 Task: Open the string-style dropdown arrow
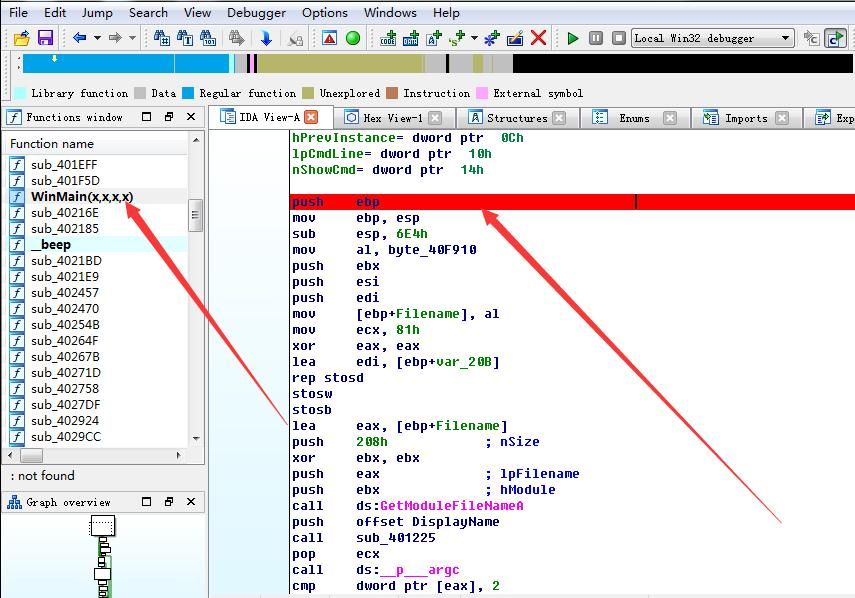point(474,38)
